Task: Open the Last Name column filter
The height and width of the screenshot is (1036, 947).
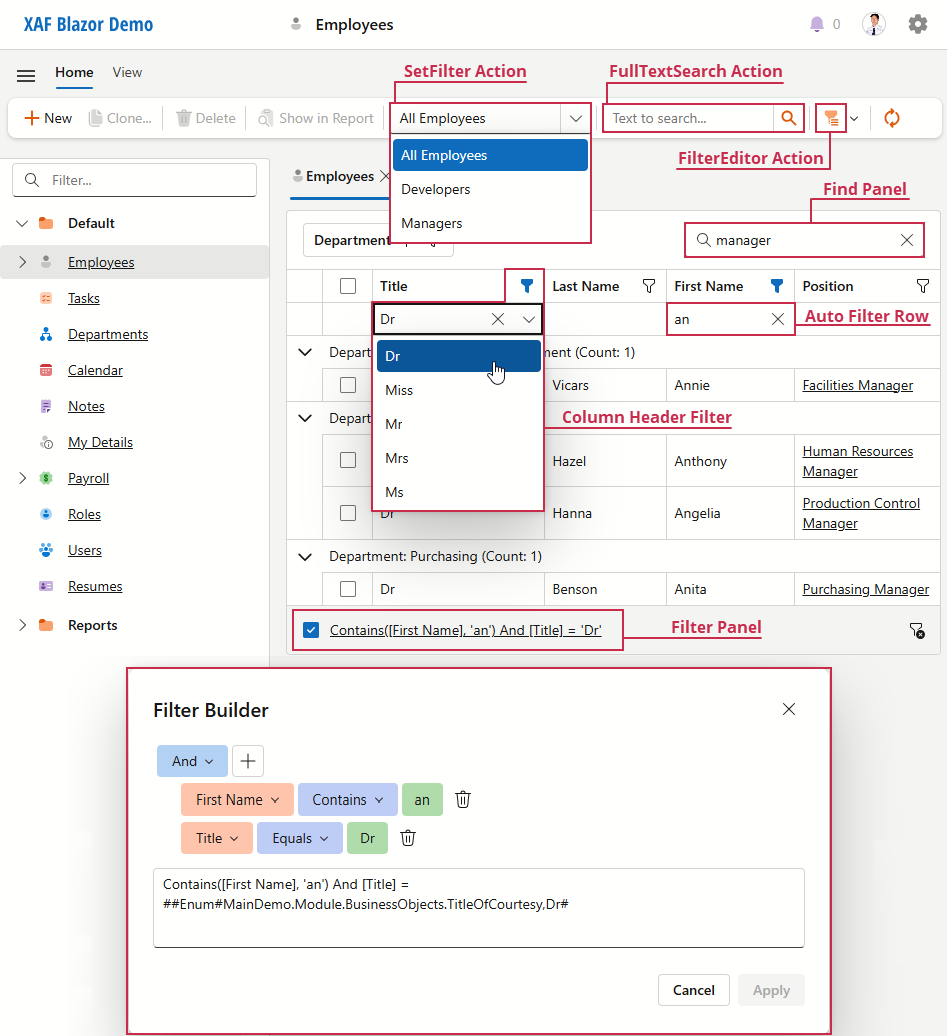Action: (649, 286)
